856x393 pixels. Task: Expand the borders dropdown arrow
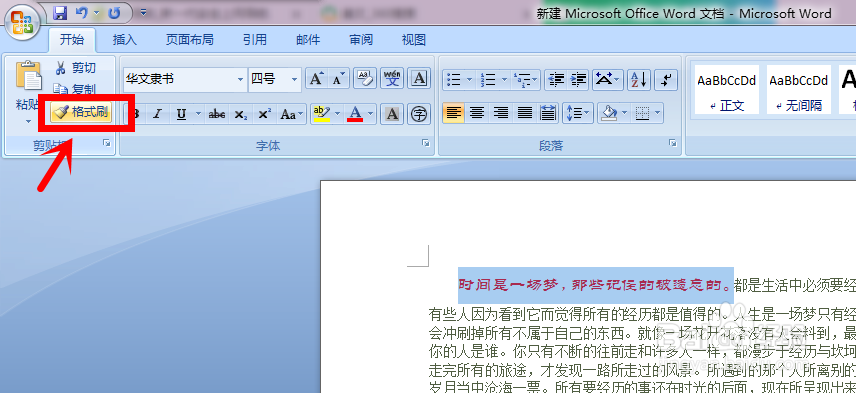[x=658, y=114]
